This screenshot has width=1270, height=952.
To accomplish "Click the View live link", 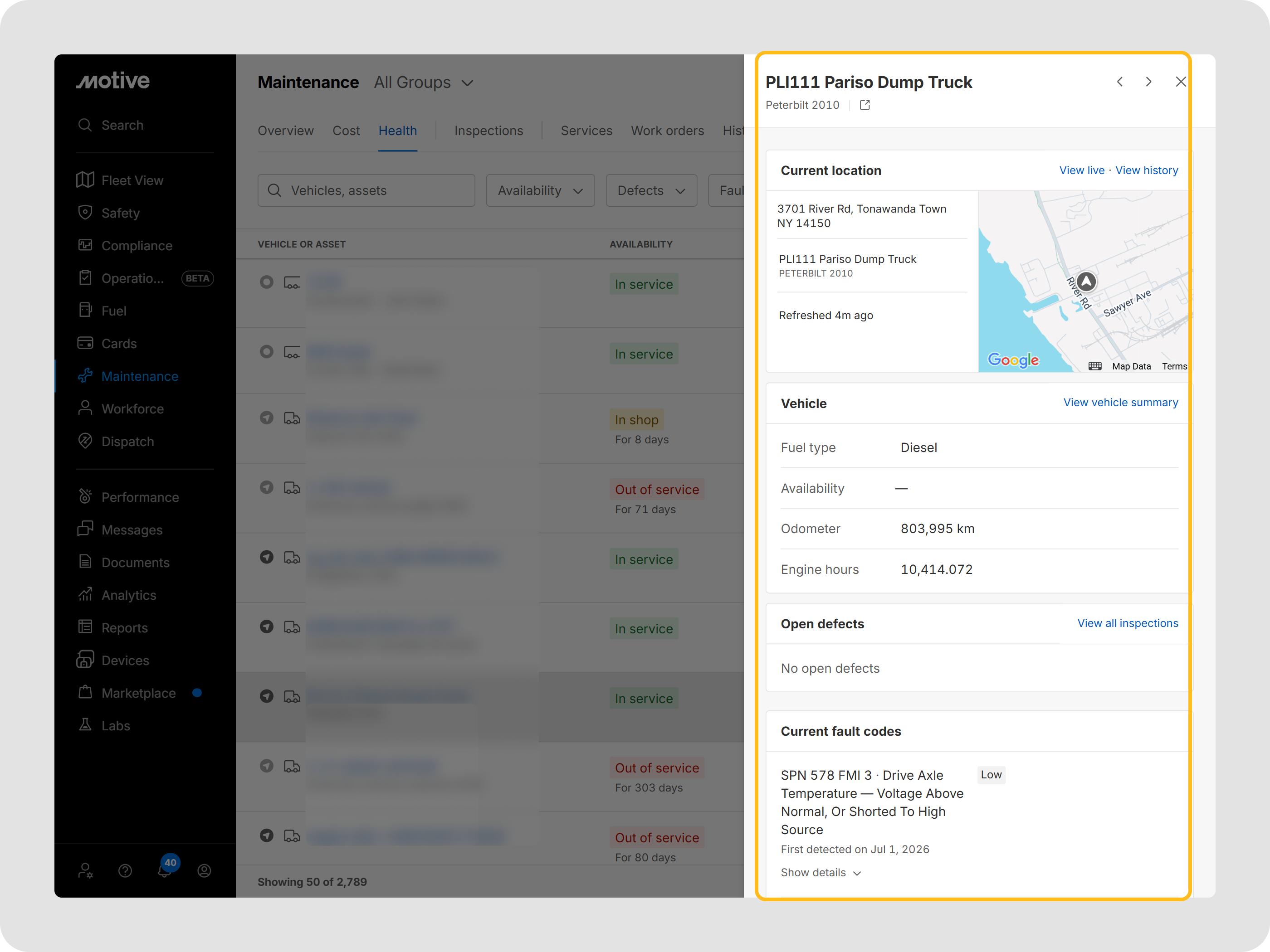I will pyautogui.click(x=1082, y=170).
